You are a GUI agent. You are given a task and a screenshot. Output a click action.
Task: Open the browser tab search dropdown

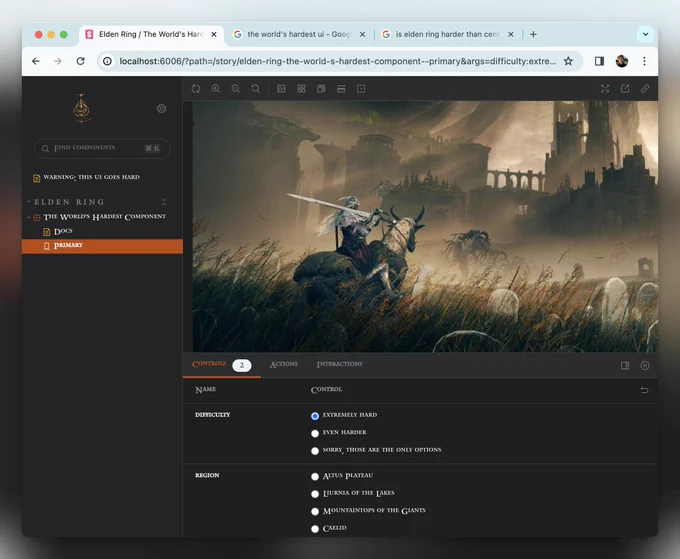(645, 34)
